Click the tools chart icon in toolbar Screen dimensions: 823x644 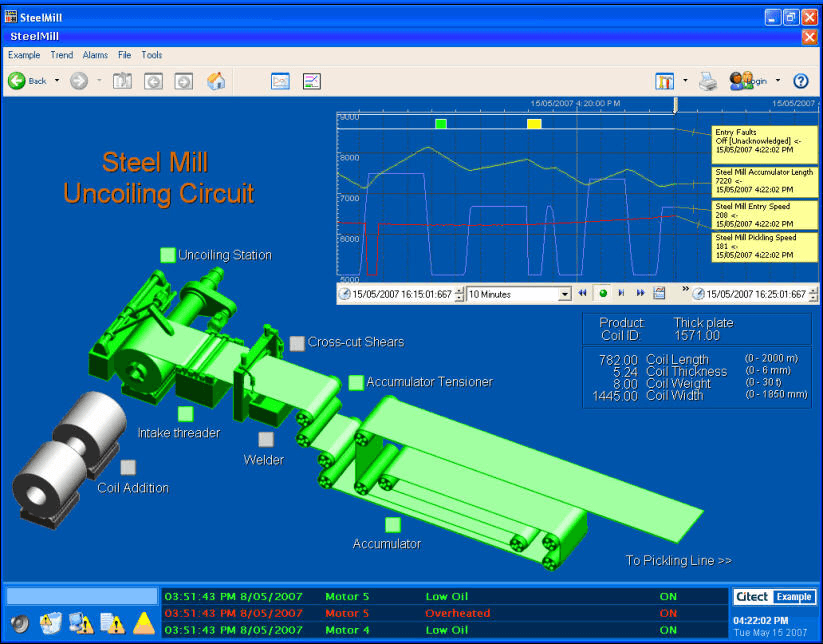[664, 81]
